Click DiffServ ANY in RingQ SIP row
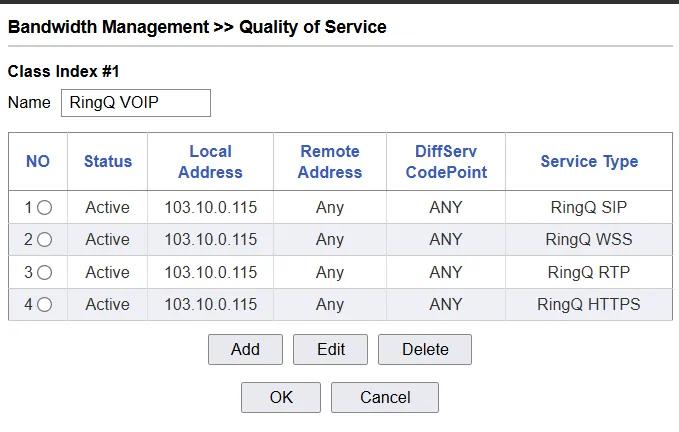This screenshot has height=432, width=679. (x=446, y=207)
